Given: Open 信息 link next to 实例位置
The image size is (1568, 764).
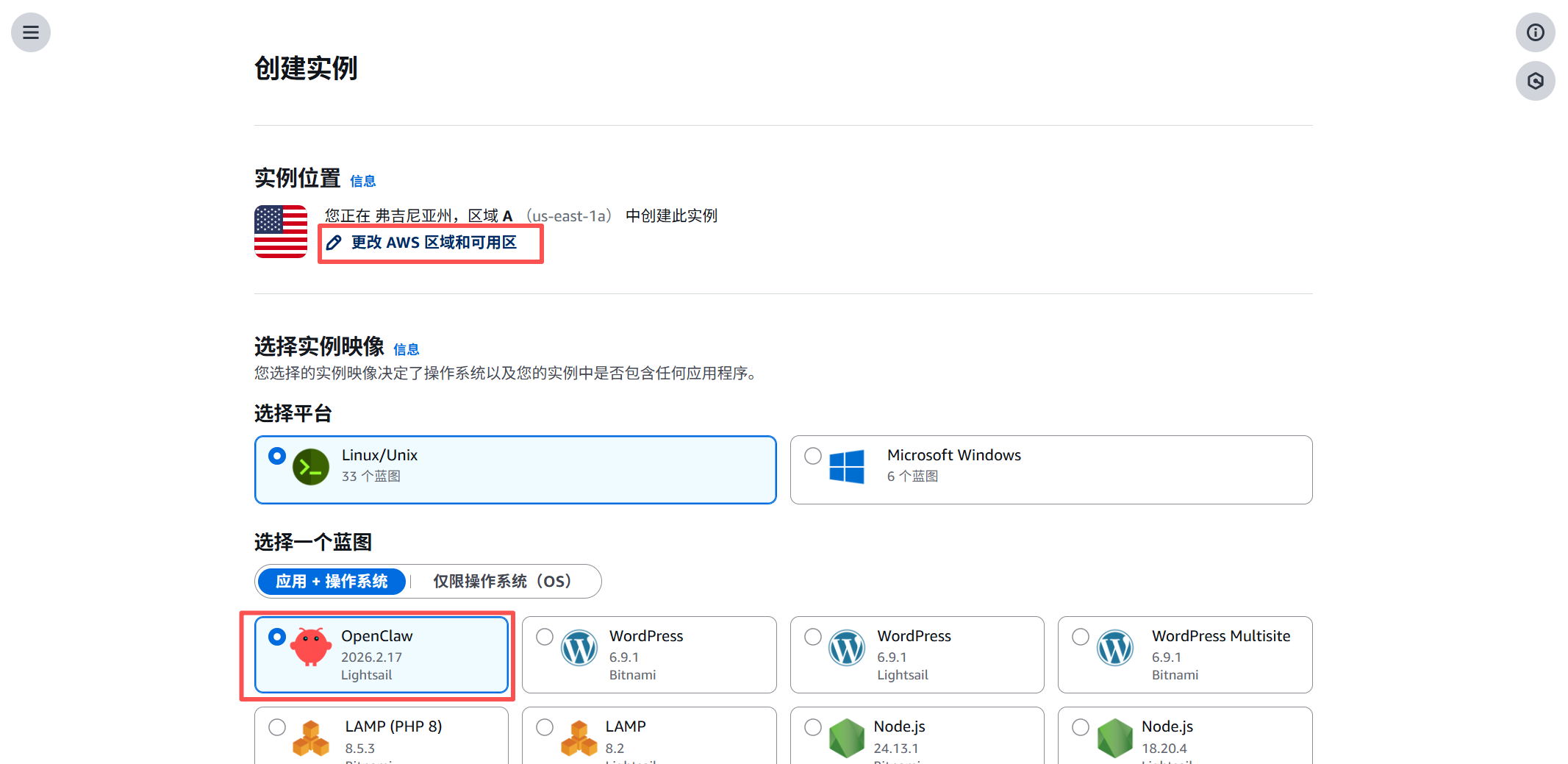Looking at the screenshot, I should click(x=363, y=181).
